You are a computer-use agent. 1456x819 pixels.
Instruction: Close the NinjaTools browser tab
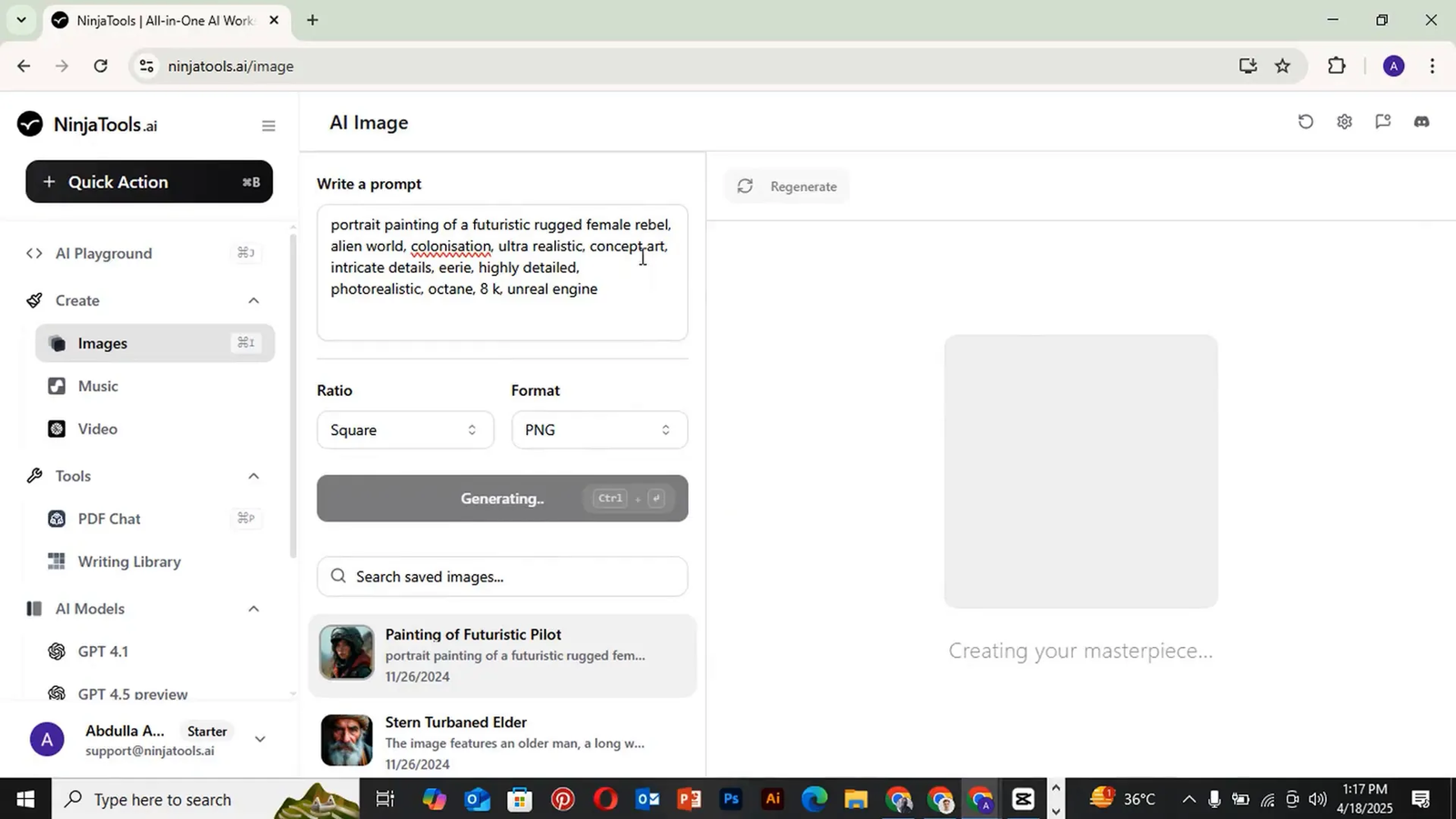274,20
